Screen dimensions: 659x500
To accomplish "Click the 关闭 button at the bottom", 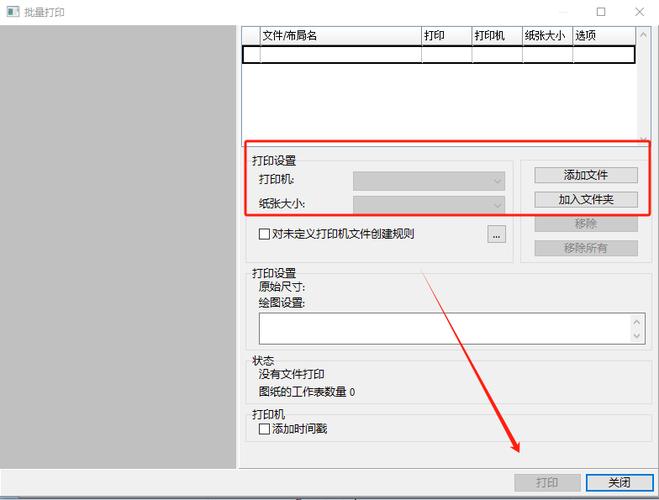I will pyautogui.click(x=619, y=482).
